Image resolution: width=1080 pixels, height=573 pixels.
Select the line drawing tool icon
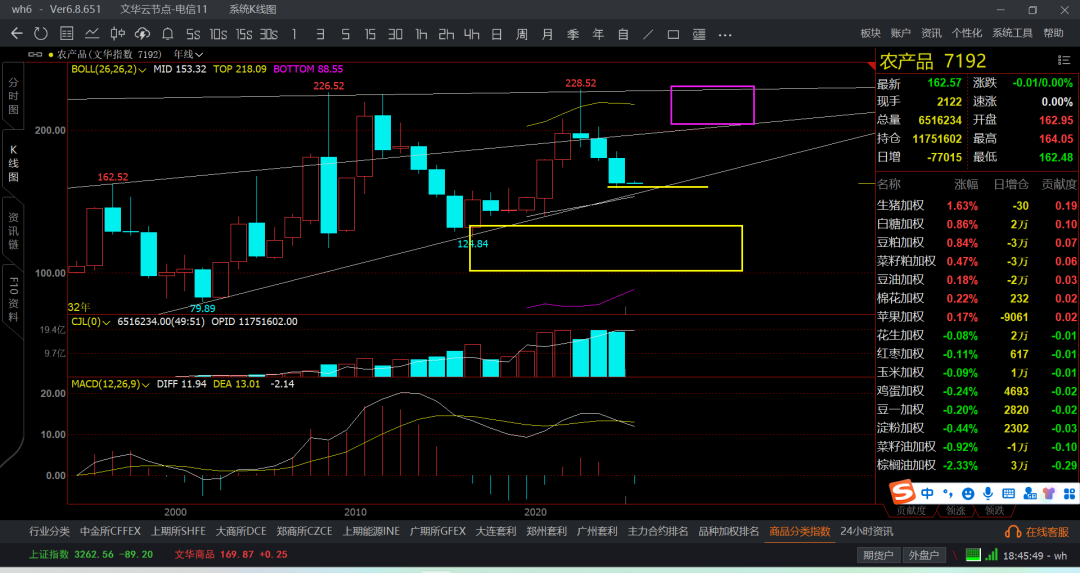pyautogui.click(x=648, y=34)
